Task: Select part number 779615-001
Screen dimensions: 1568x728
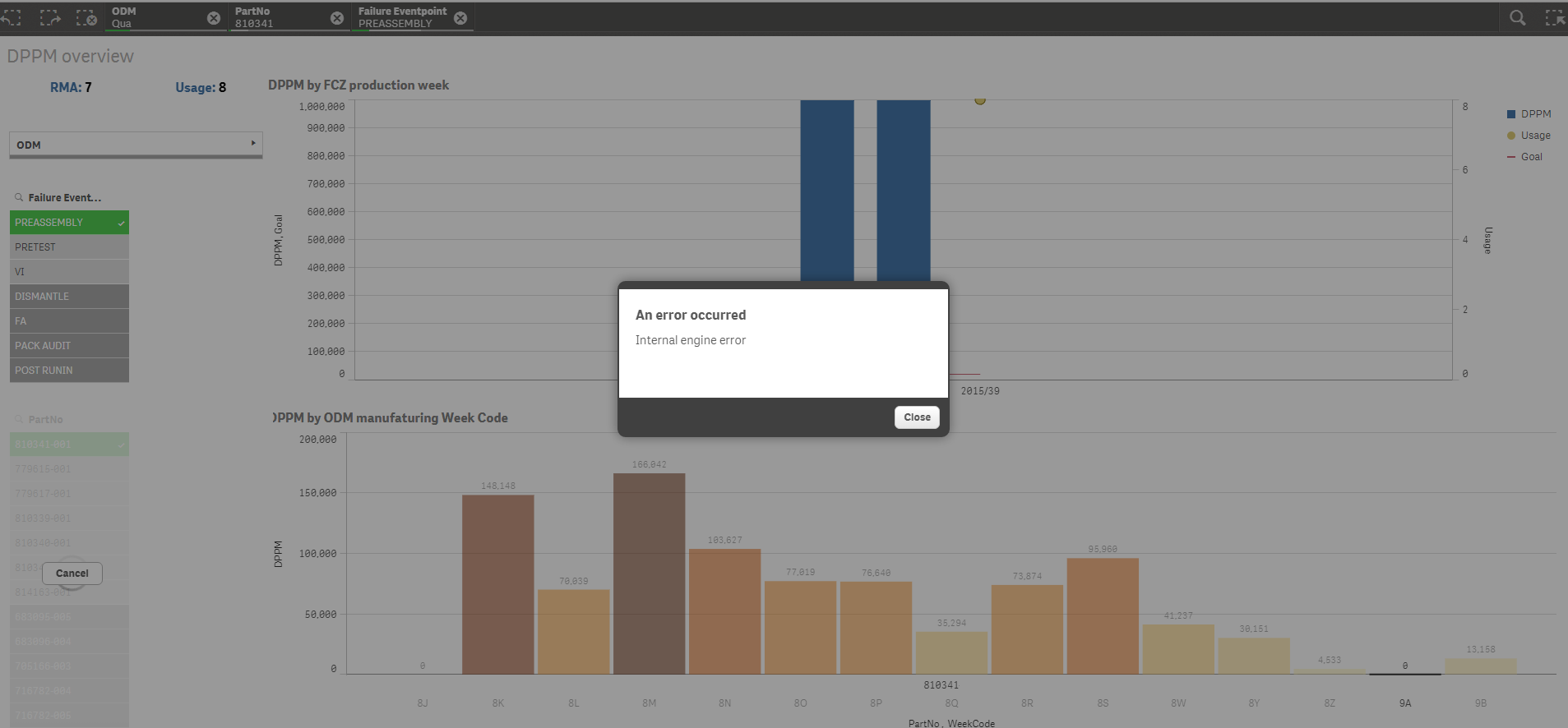Action: click(x=69, y=469)
